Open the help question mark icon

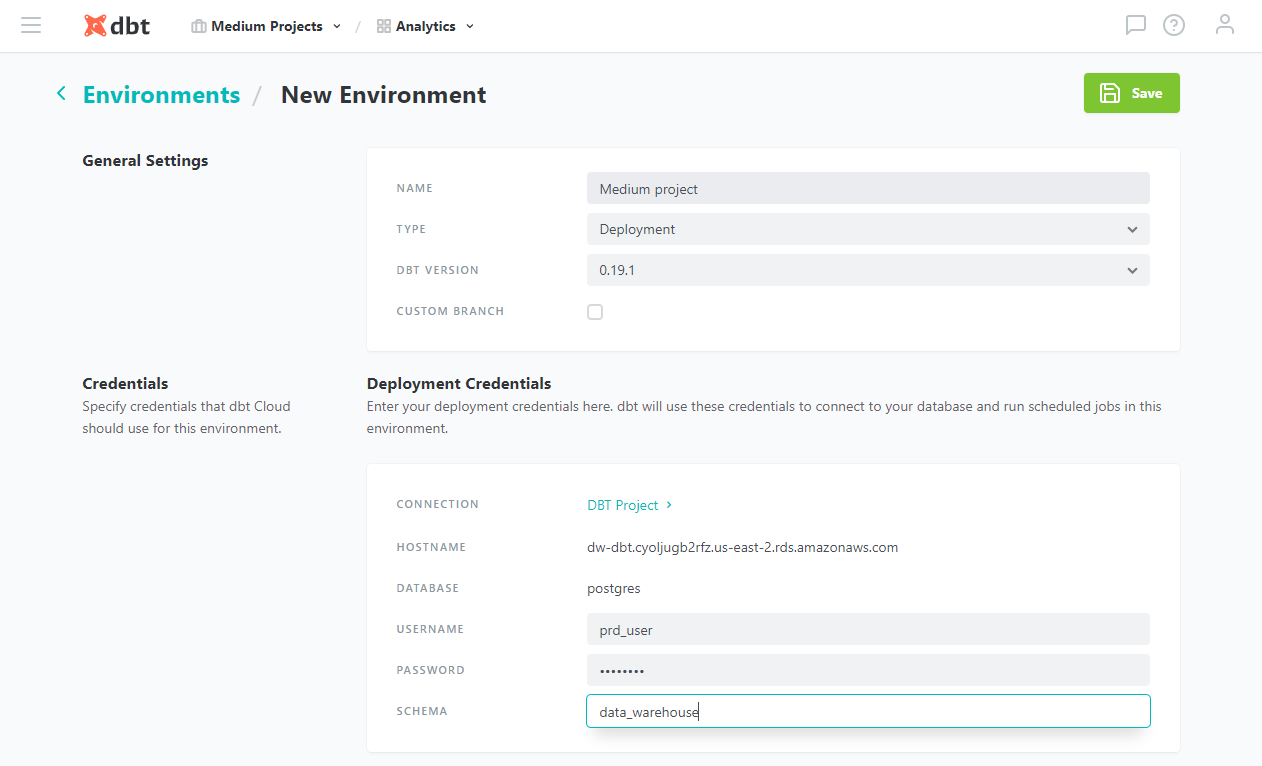pos(1173,25)
